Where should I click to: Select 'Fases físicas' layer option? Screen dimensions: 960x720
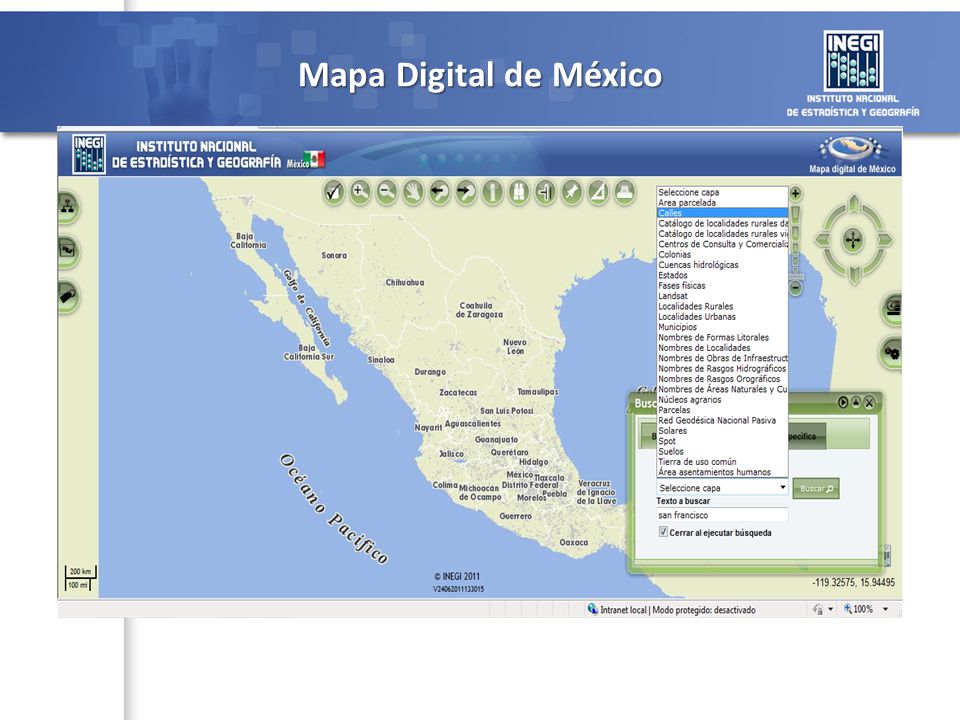[x=722, y=286]
